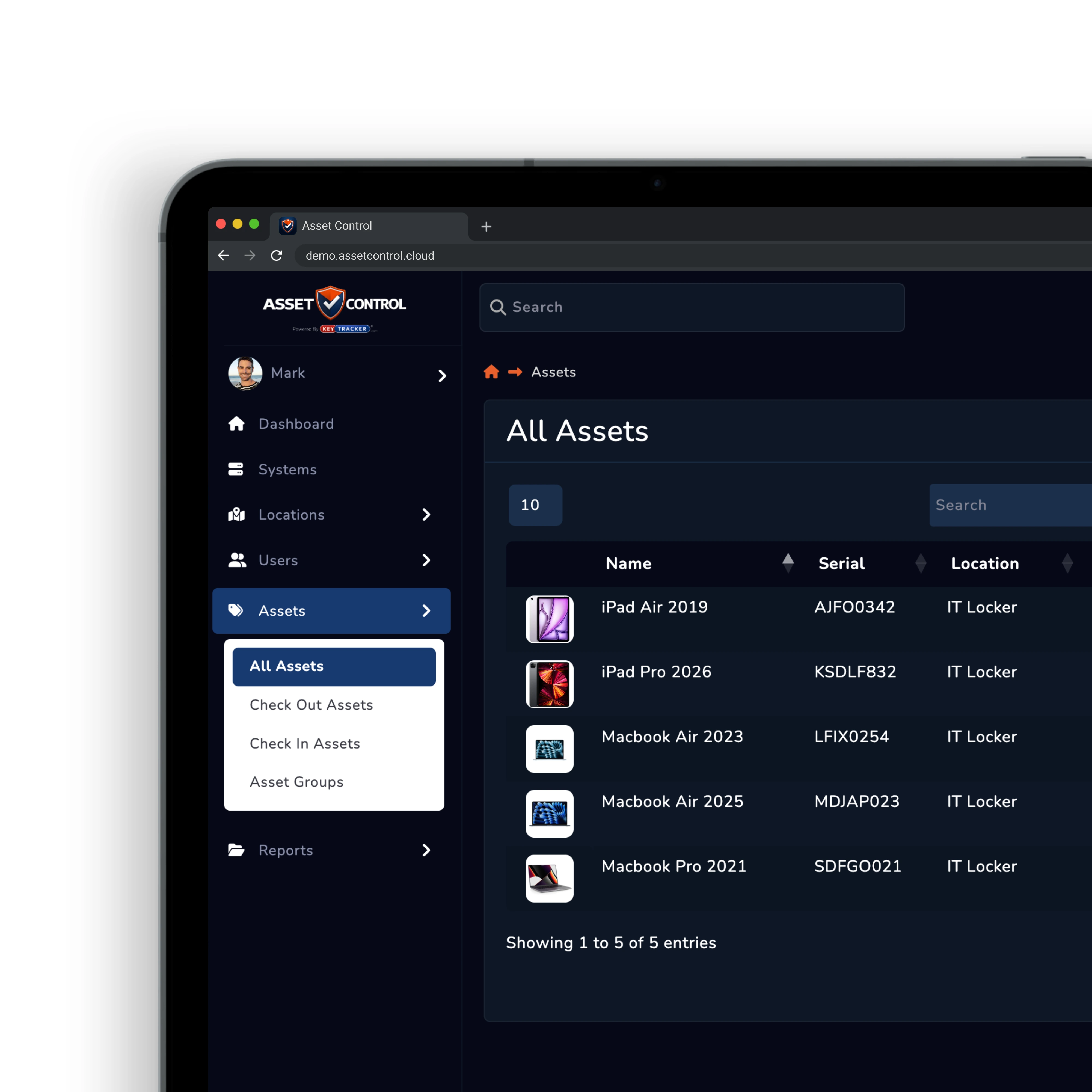Click the Reports folder icon
This screenshot has height=1092, width=1092.
click(x=236, y=850)
